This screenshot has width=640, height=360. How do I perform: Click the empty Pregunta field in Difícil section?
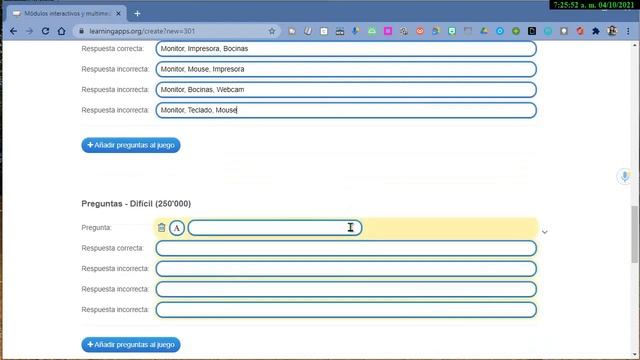point(275,228)
